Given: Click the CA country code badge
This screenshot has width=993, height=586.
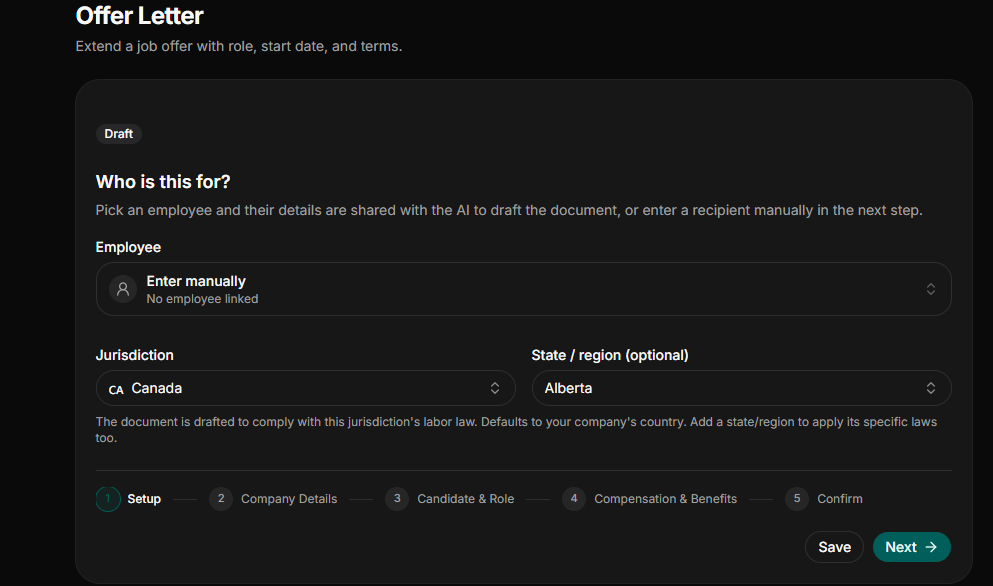Looking at the screenshot, I should (x=116, y=390).
